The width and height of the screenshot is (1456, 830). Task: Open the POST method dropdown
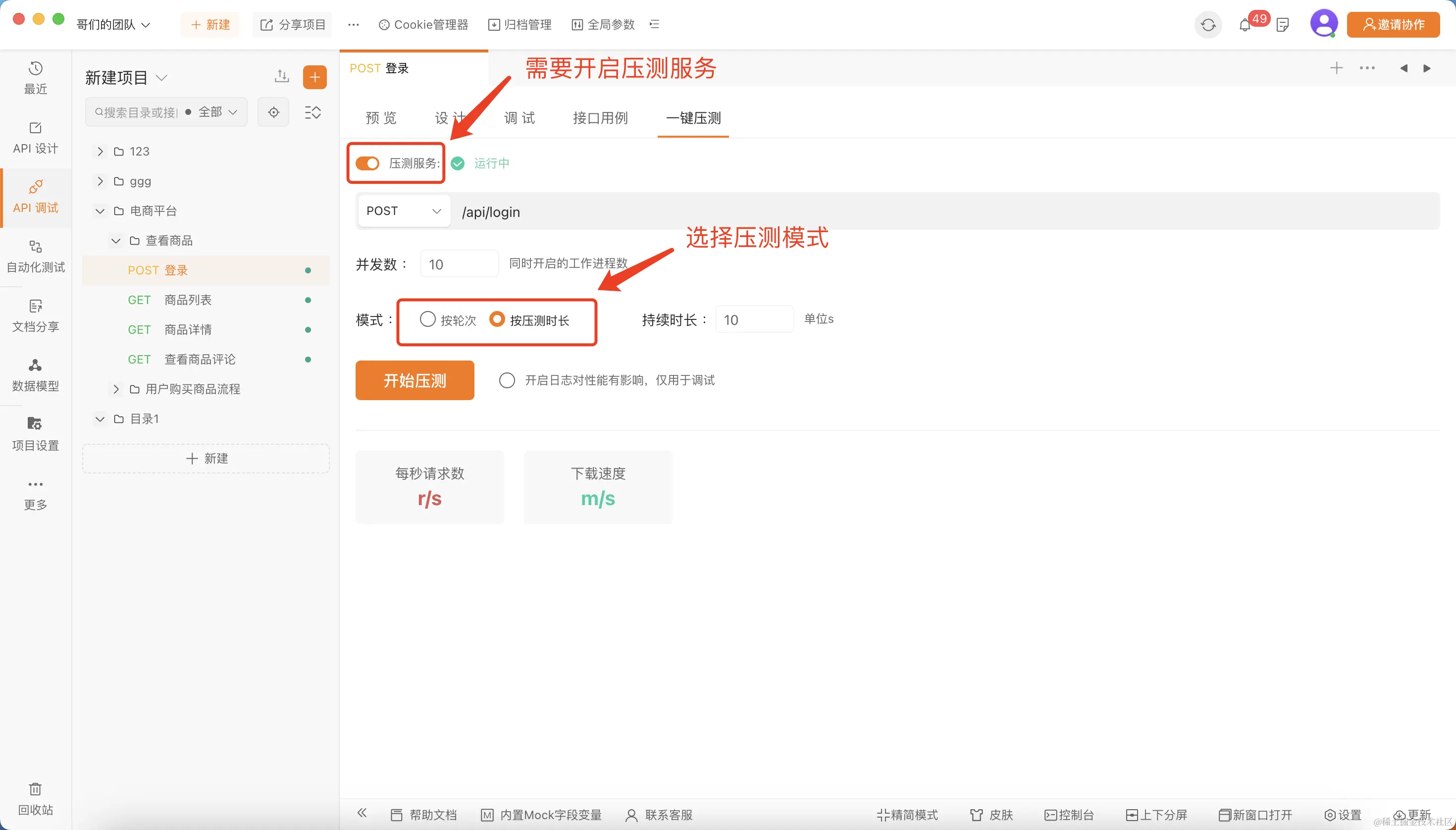[x=404, y=211]
